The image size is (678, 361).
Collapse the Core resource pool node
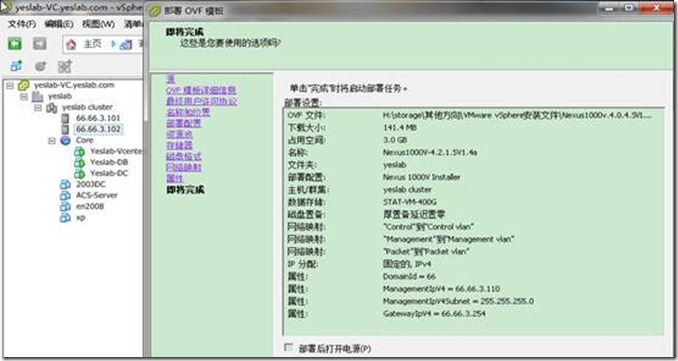[52, 140]
